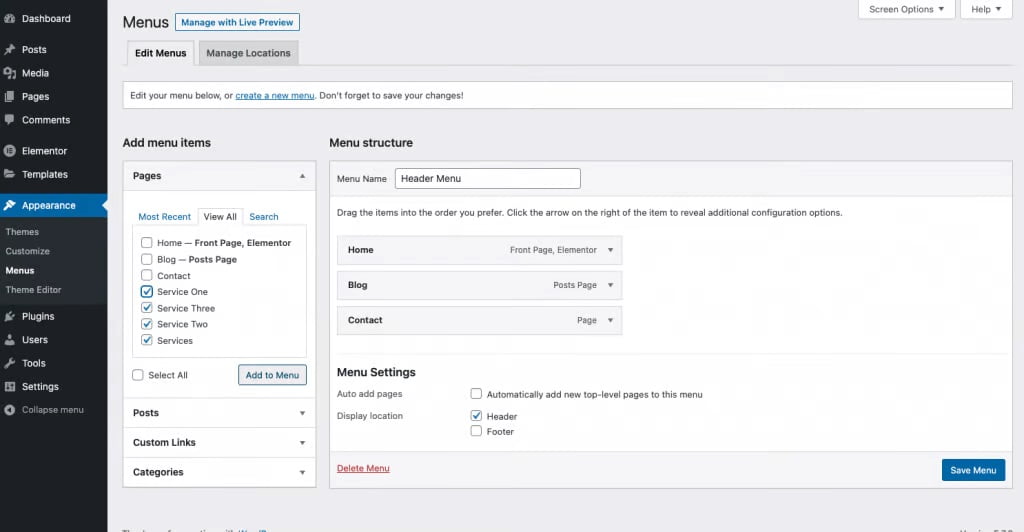Open the Screen Options dropdown

click(906, 9)
